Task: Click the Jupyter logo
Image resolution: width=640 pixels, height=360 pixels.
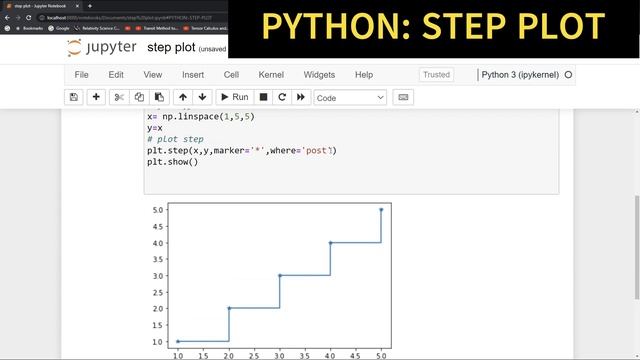Action: click(x=101, y=47)
